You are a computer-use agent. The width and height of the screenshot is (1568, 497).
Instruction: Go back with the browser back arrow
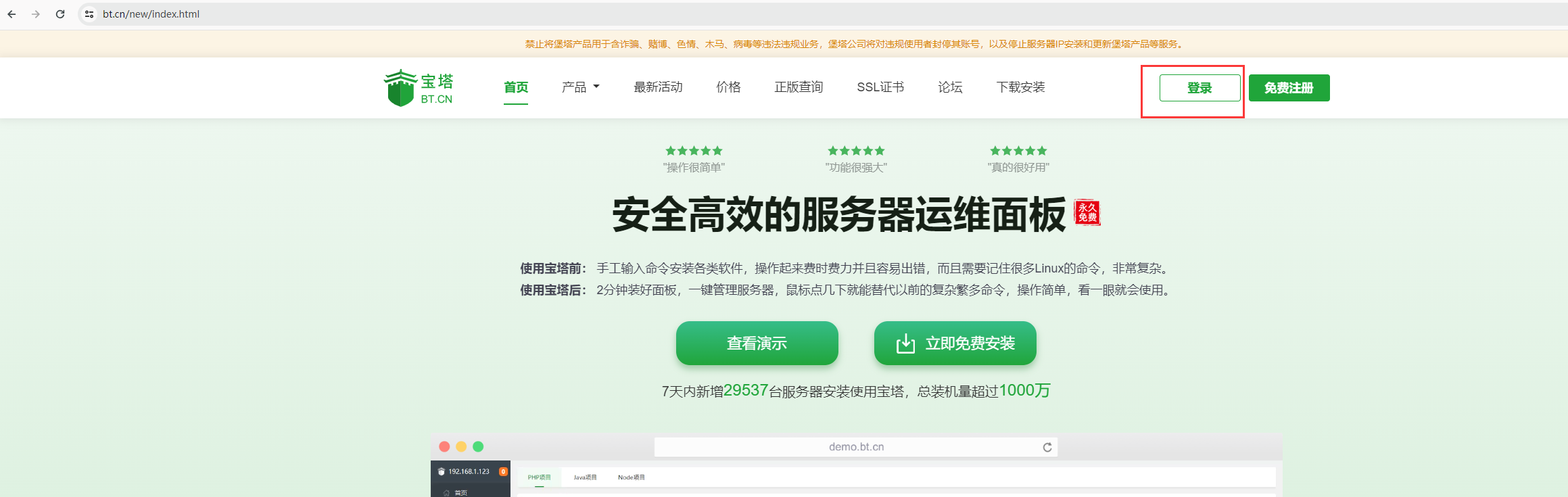(11, 14)
